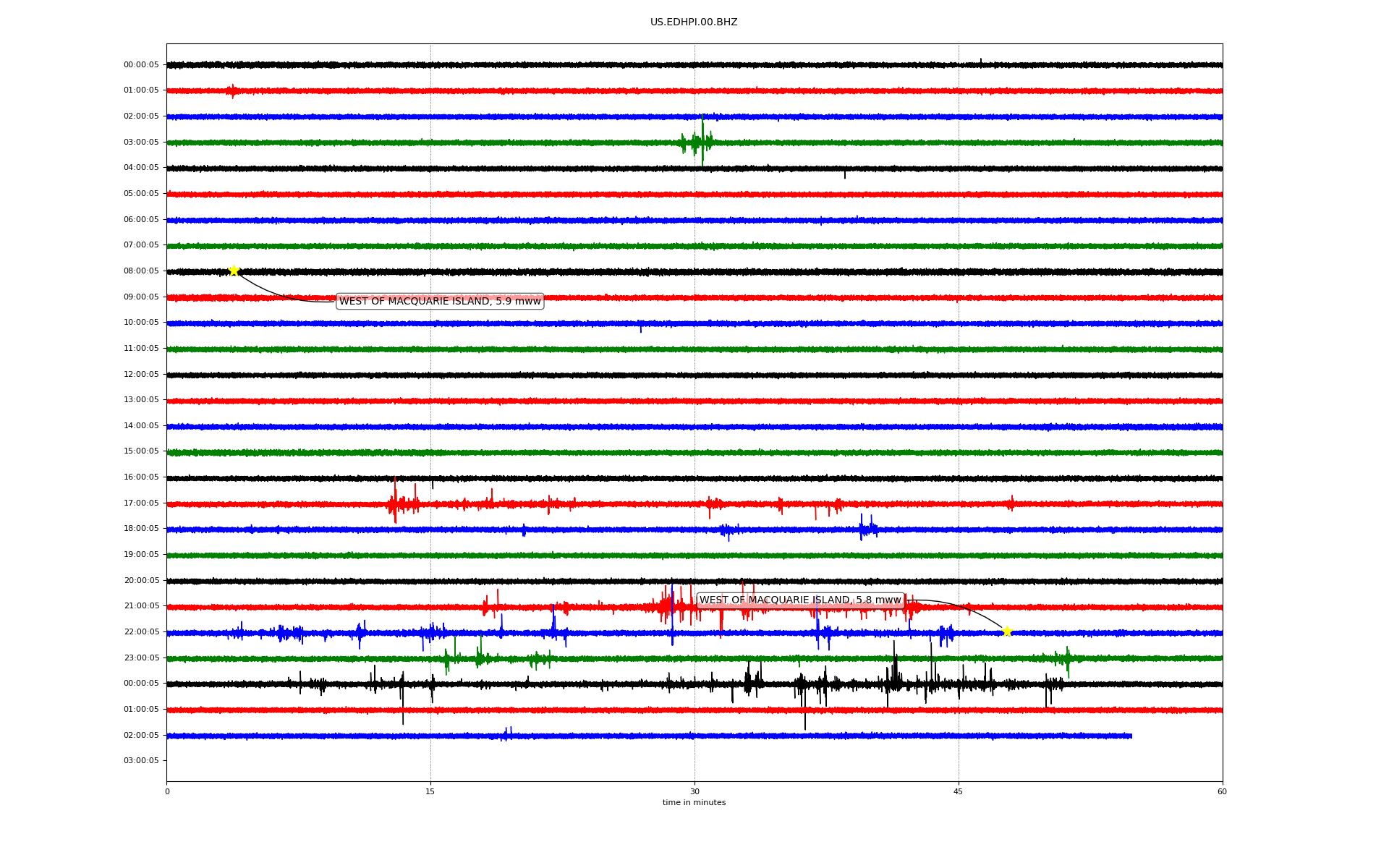Click the x-axis tick label 15
The width and height of the screenshot is (1389, 868).
[430, 791]
